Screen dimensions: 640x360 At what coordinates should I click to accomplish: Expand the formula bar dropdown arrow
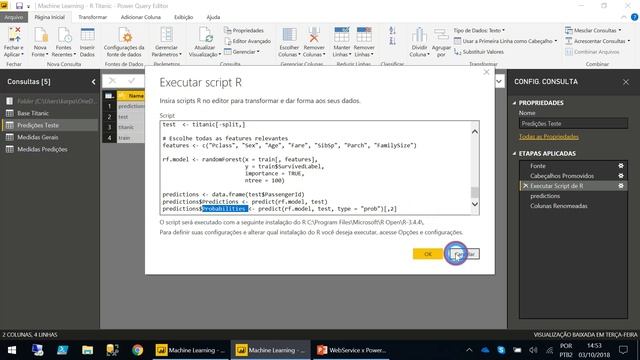[x=499, y=81]
